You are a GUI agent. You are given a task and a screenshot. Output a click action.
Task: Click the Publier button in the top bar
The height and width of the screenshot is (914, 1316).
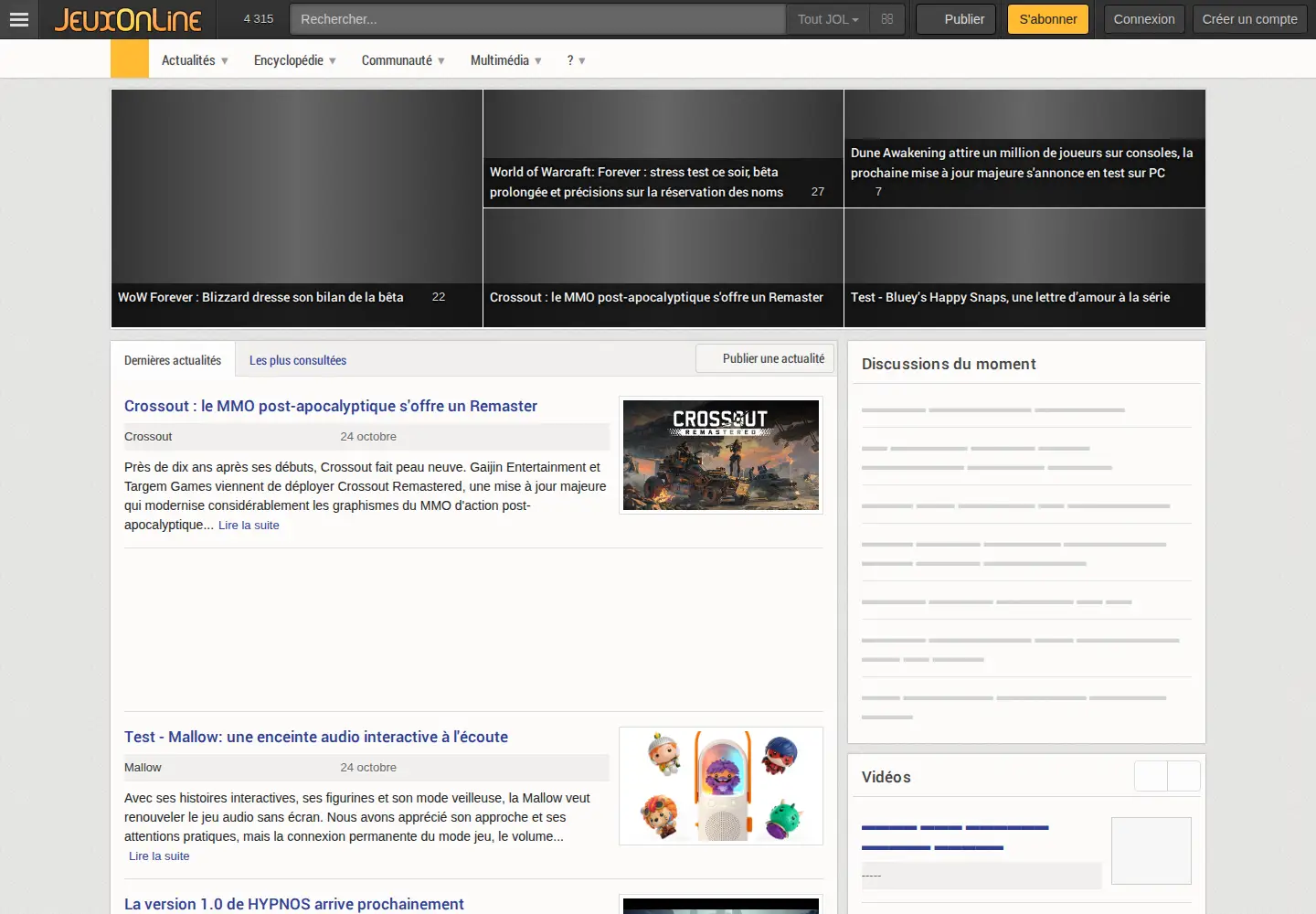pyautogui.click(x=957, y=19)
